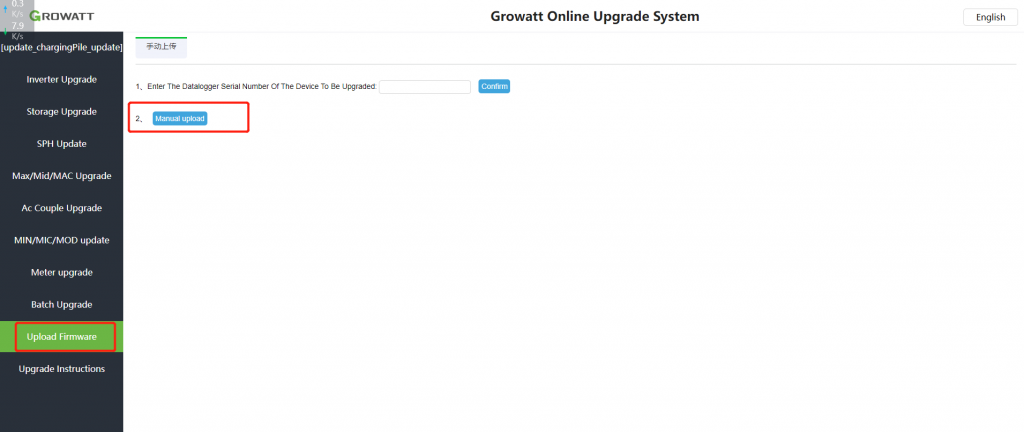Click the Manual upload button
Screen dimensions: 1024x432
coord(180,119)
